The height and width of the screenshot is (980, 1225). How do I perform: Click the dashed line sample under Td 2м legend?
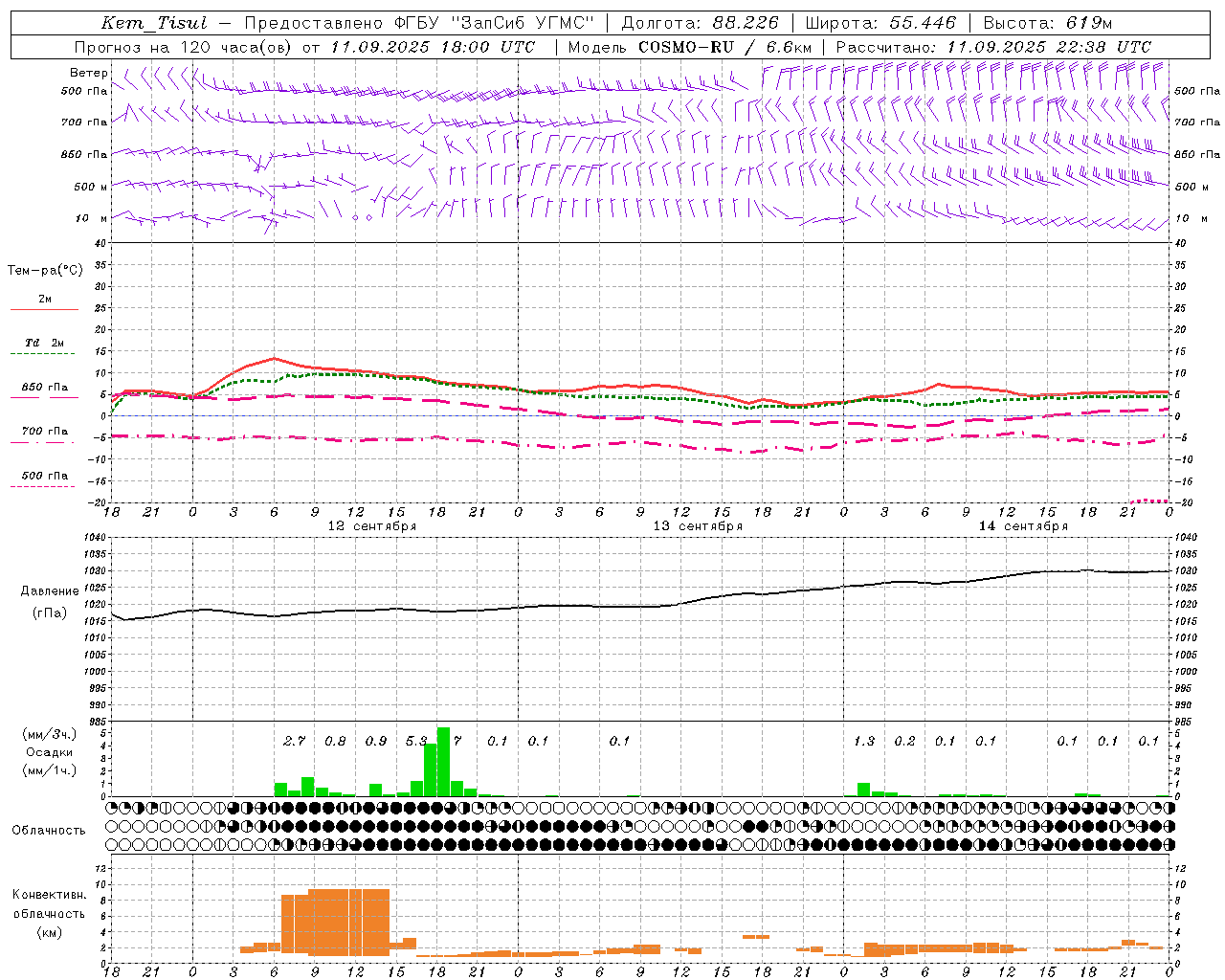42,354
